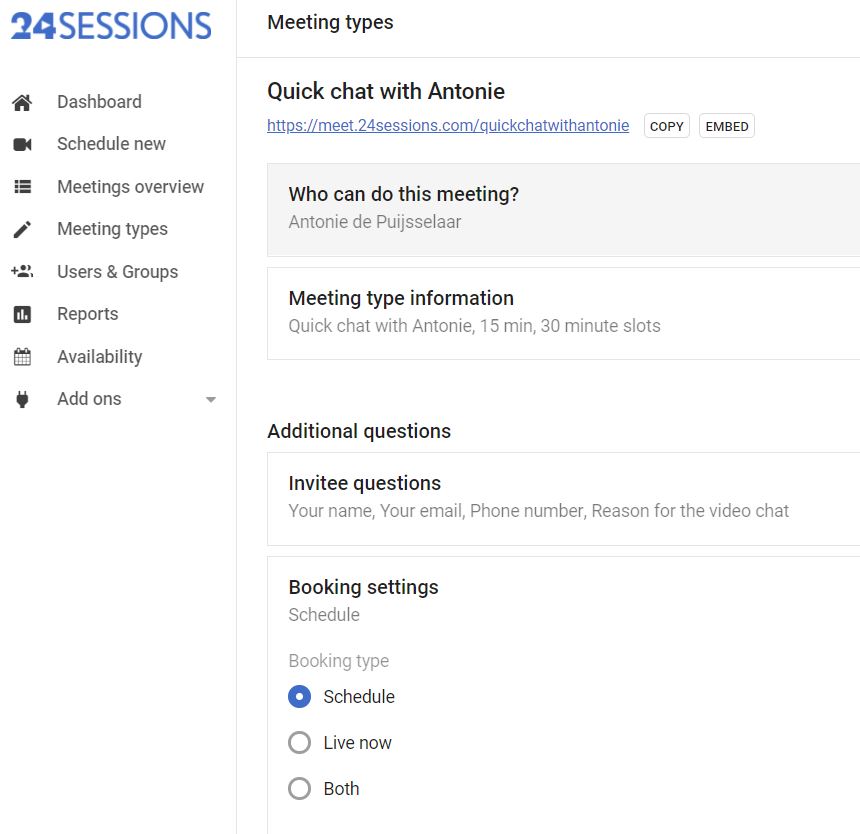Image resolution: width=860 pixels, height=834 pixels.
Task: Click the Meetings overview list icon
Action: pyautogui.click(x=22, y=187)
